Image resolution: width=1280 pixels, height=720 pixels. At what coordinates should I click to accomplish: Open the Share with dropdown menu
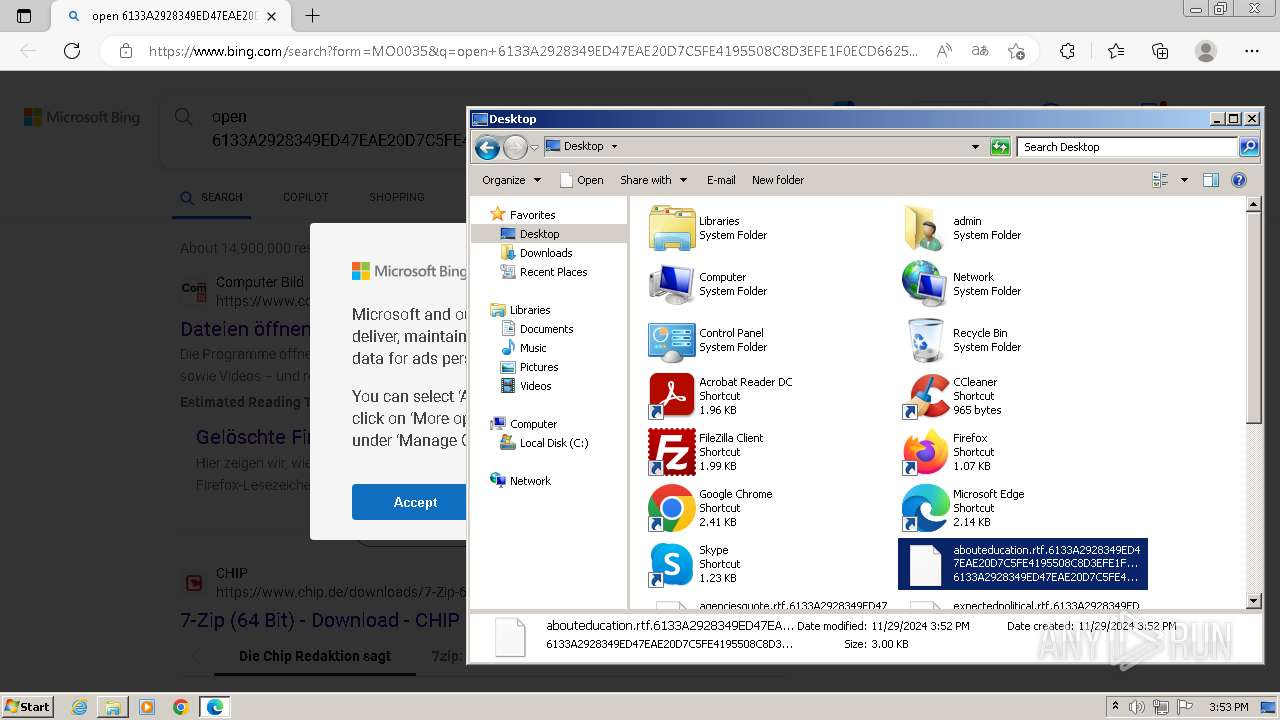654,180
